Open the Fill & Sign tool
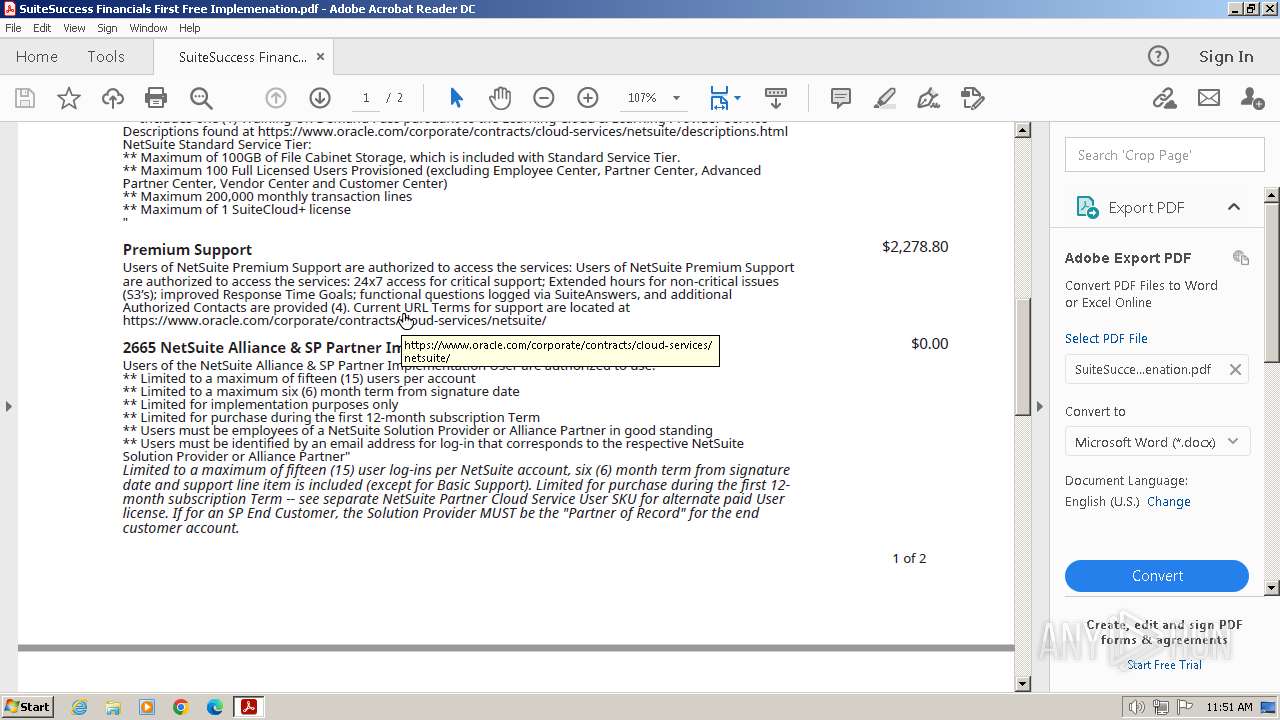The image size is (1280, 720). coord(929,98)
